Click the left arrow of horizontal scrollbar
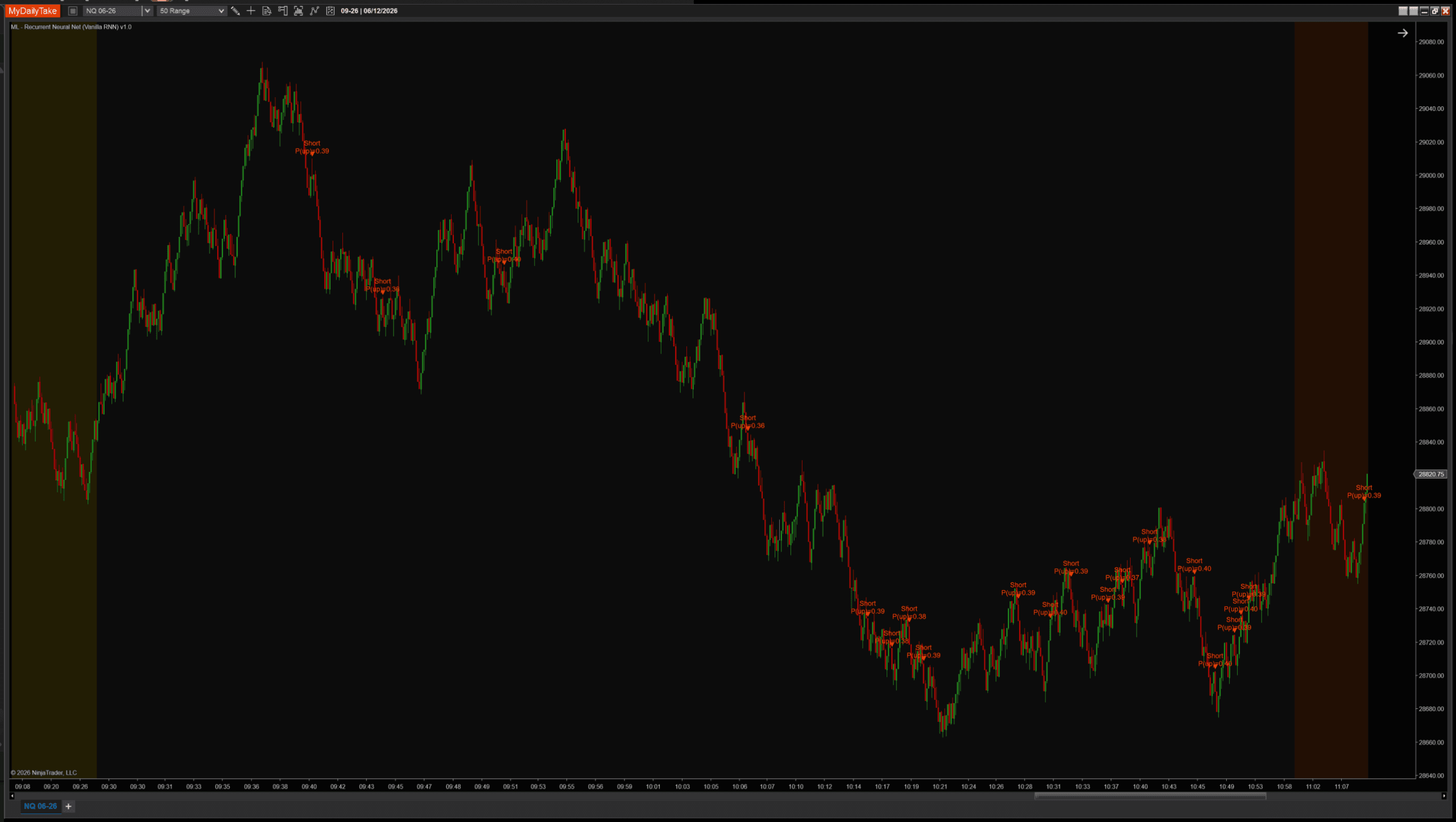The width and height of the screenshot is (1456, 822). tap(12, 796)
